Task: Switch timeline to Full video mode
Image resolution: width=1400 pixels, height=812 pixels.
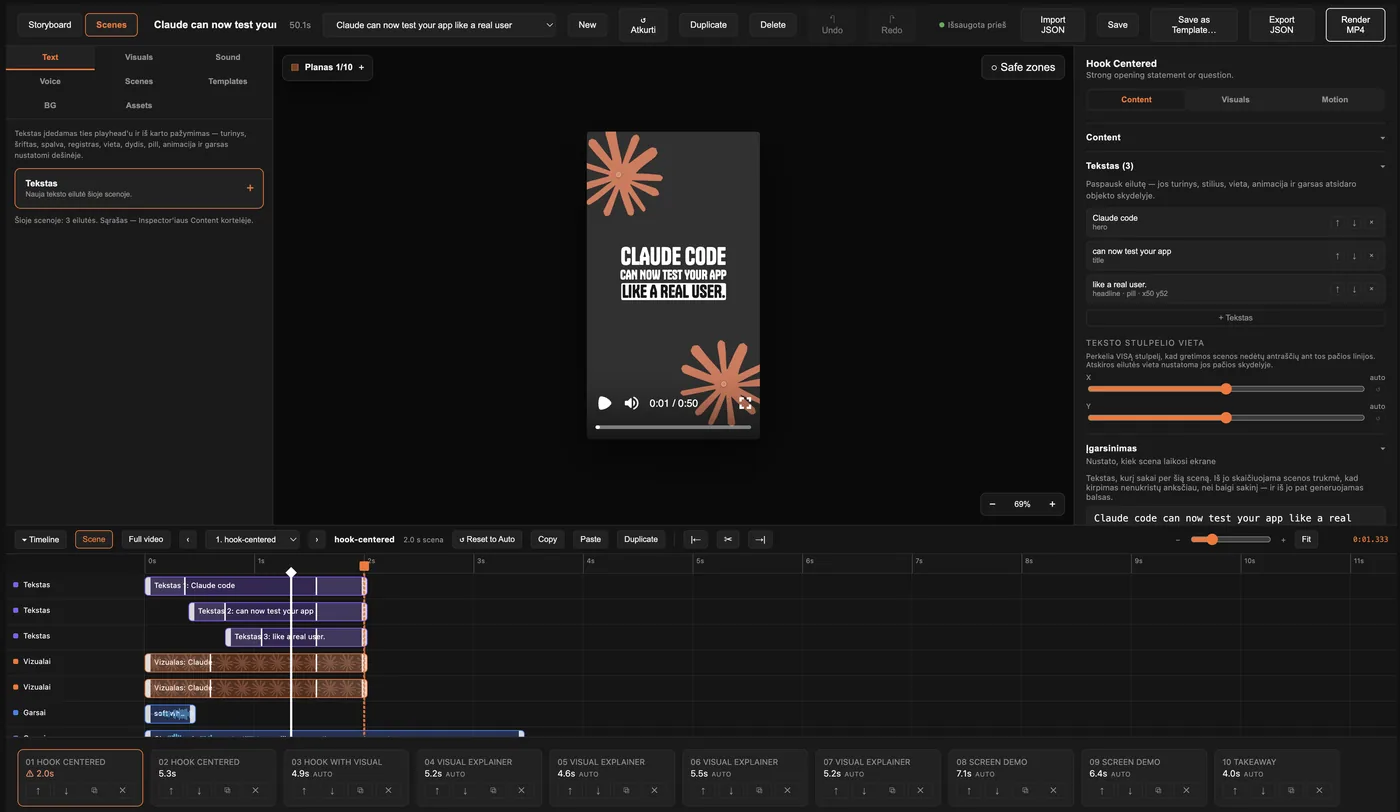Action: pos(146,539)
